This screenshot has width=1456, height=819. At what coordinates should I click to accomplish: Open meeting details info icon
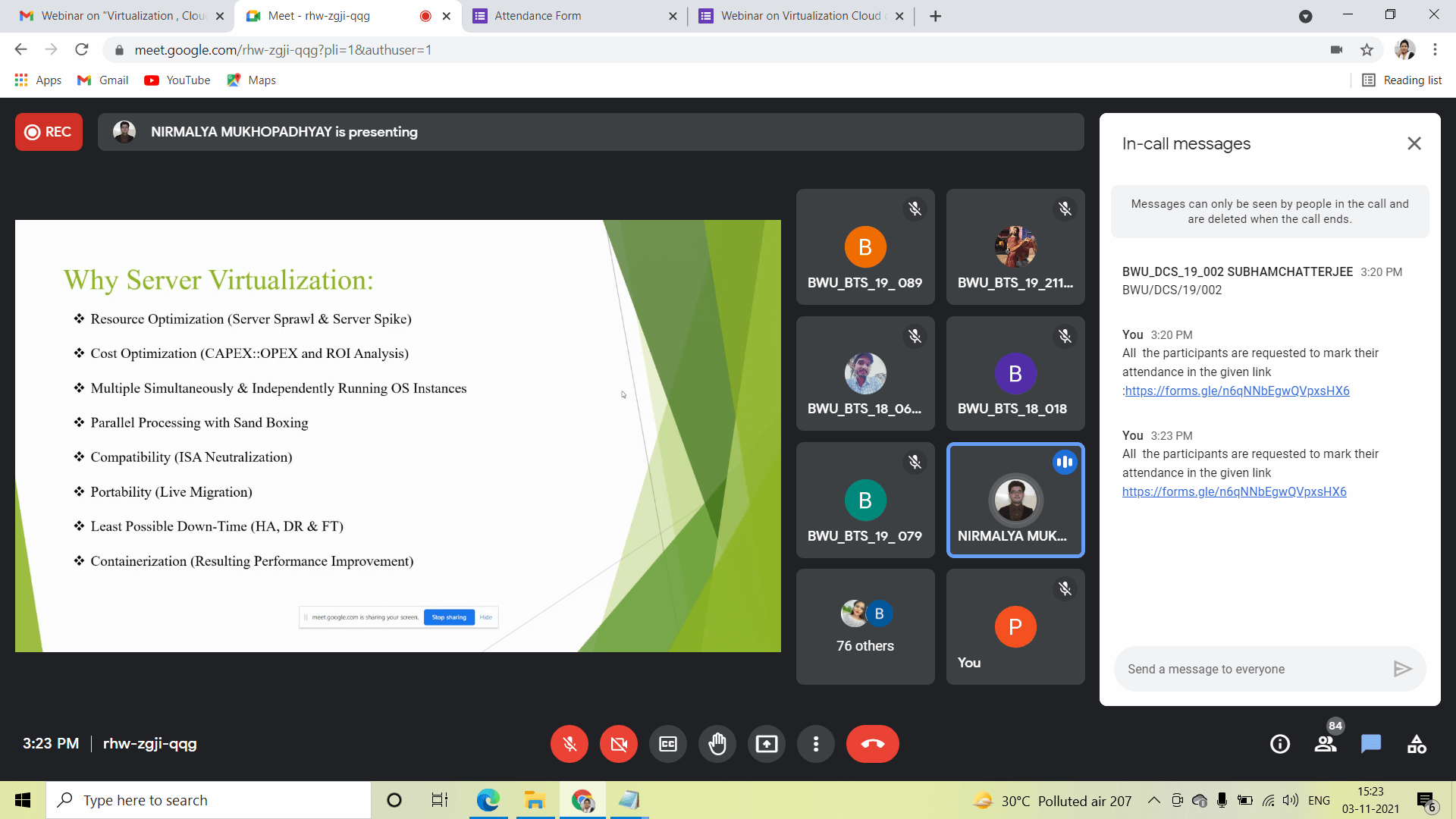coord(1280,744)
